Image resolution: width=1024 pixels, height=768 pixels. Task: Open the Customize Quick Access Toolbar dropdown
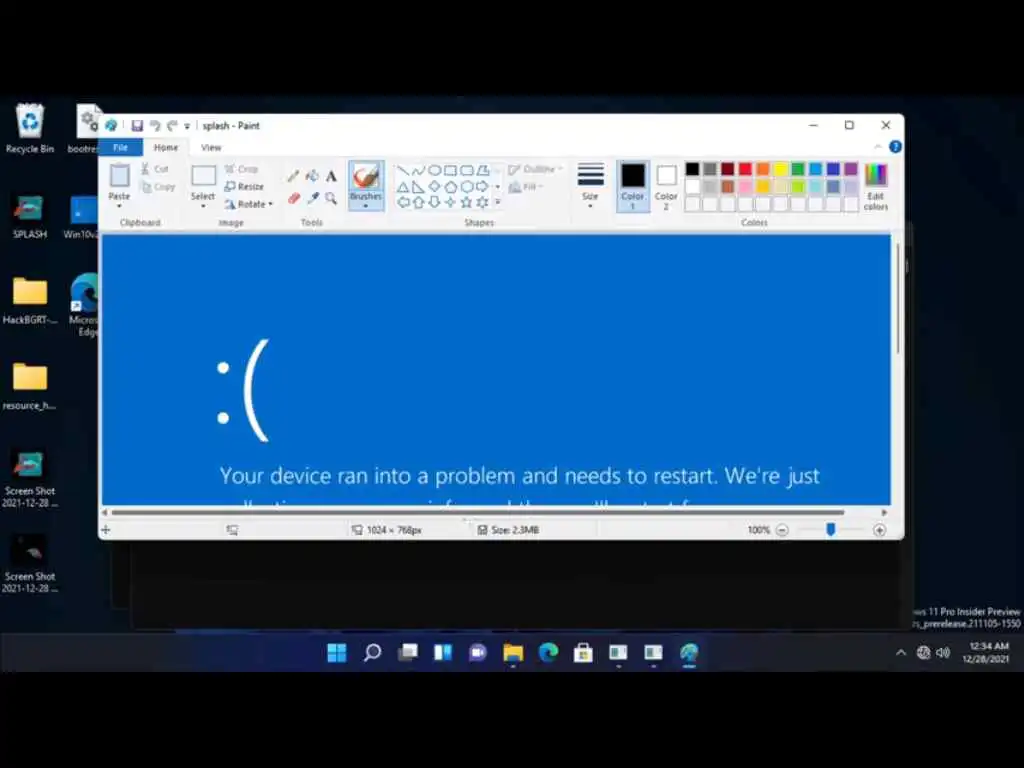tap(187, 126)
